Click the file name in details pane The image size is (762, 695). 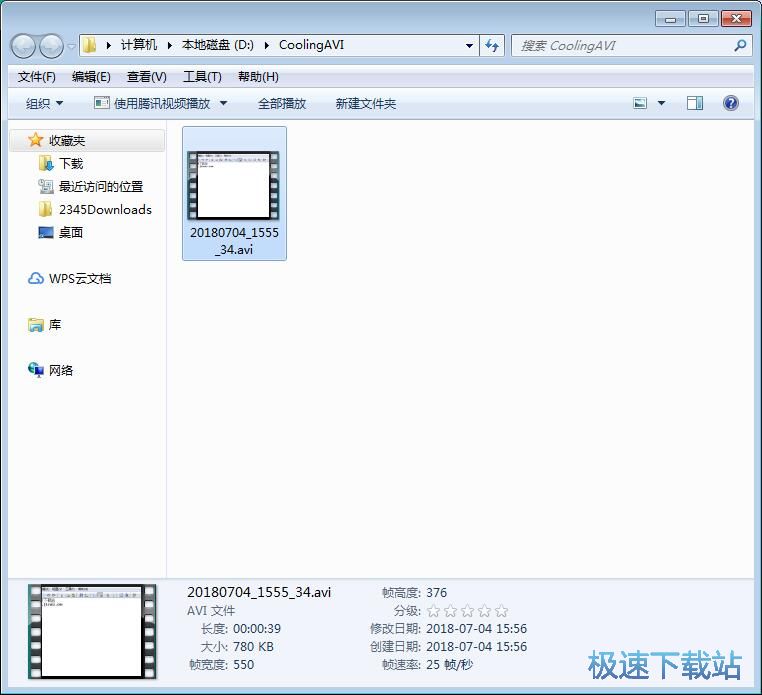click(x=259, y=592)
